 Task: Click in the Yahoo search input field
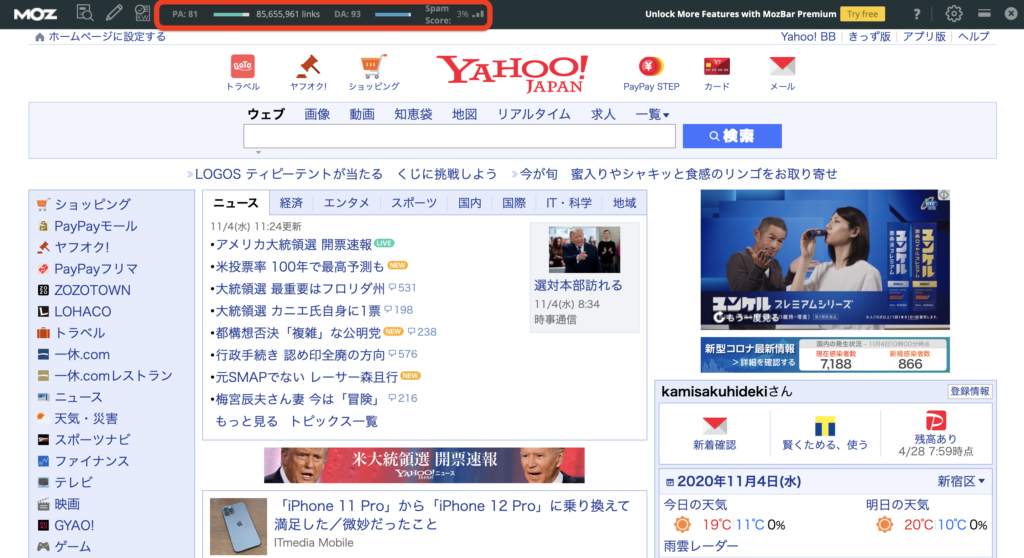(460, 137)
